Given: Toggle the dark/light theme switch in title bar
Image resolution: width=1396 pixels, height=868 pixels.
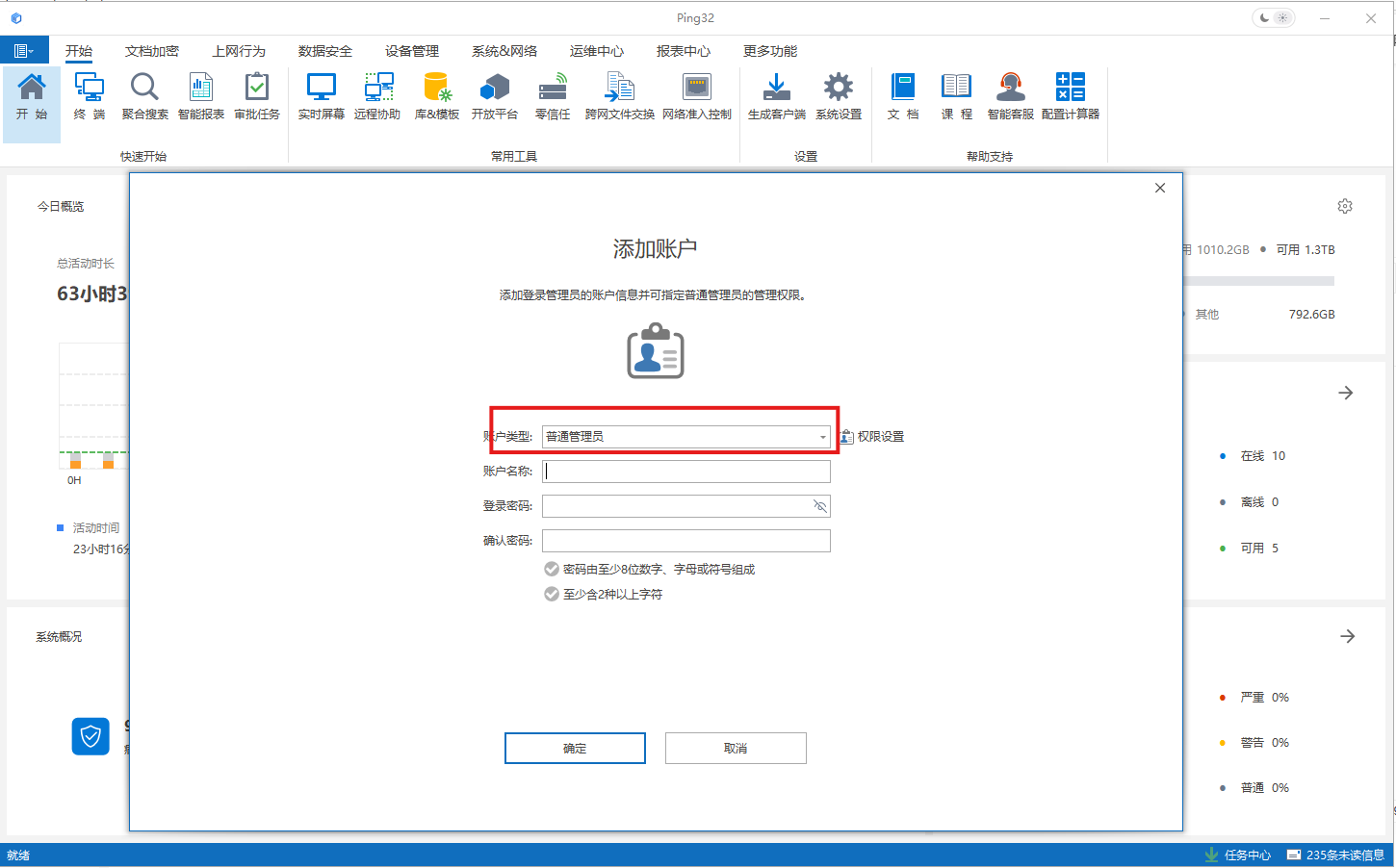Looking at the screenshot, I should (1273, 18).
